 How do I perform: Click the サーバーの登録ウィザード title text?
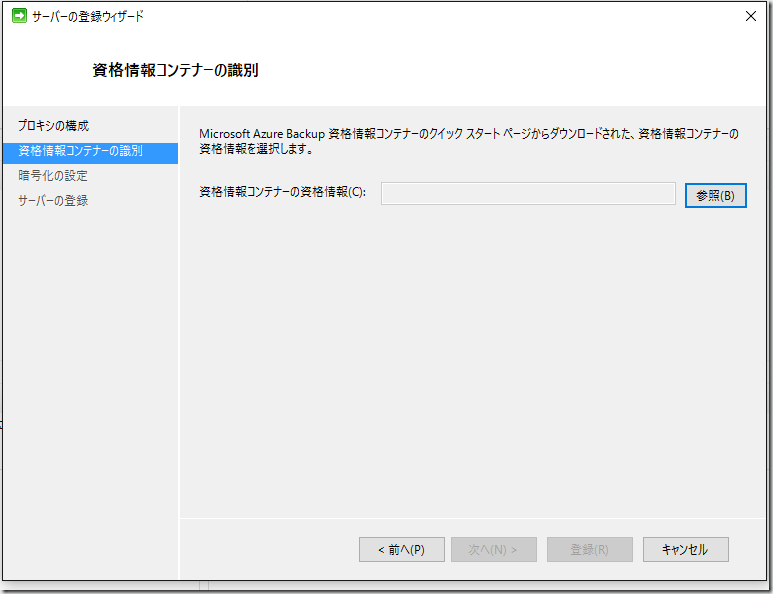coord(88,16)
